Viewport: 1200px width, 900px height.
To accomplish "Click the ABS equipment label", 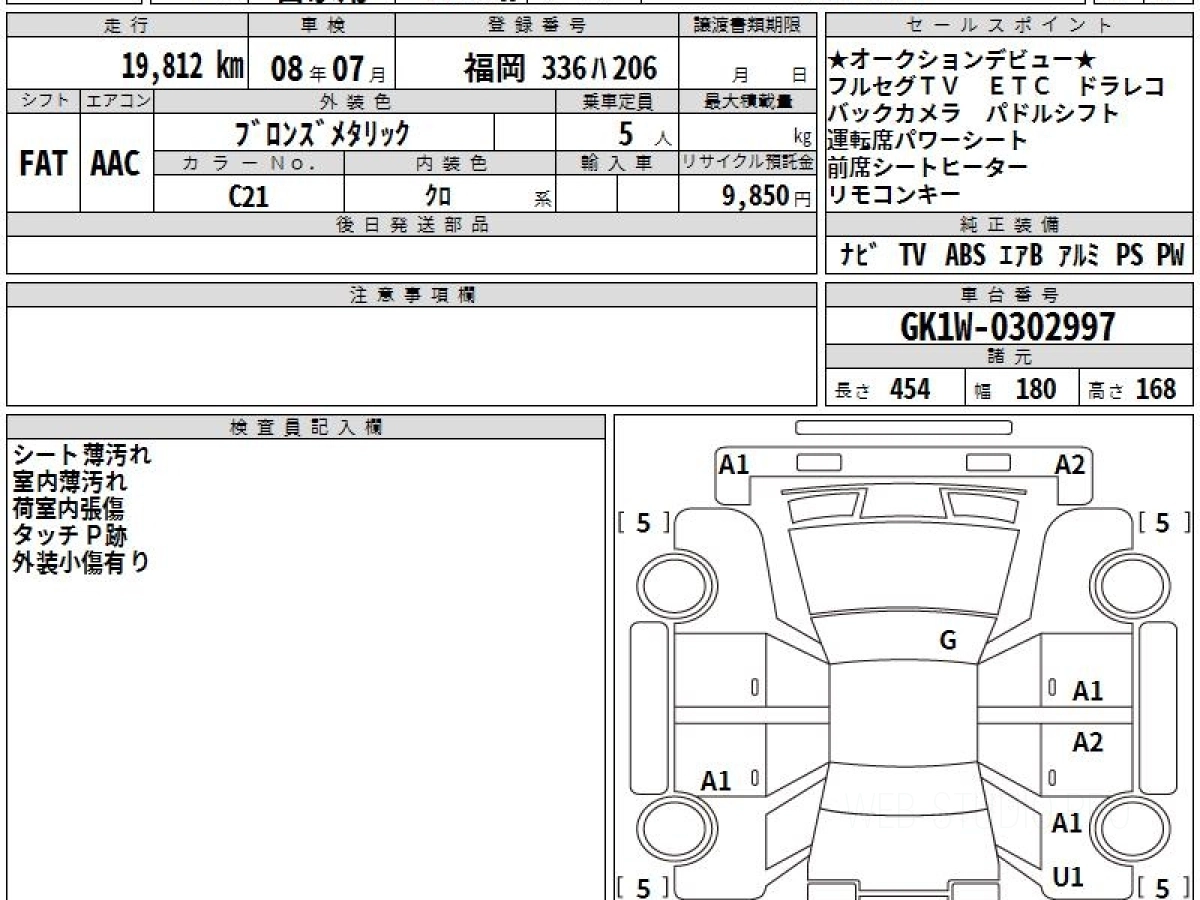I will click(964, 256).
